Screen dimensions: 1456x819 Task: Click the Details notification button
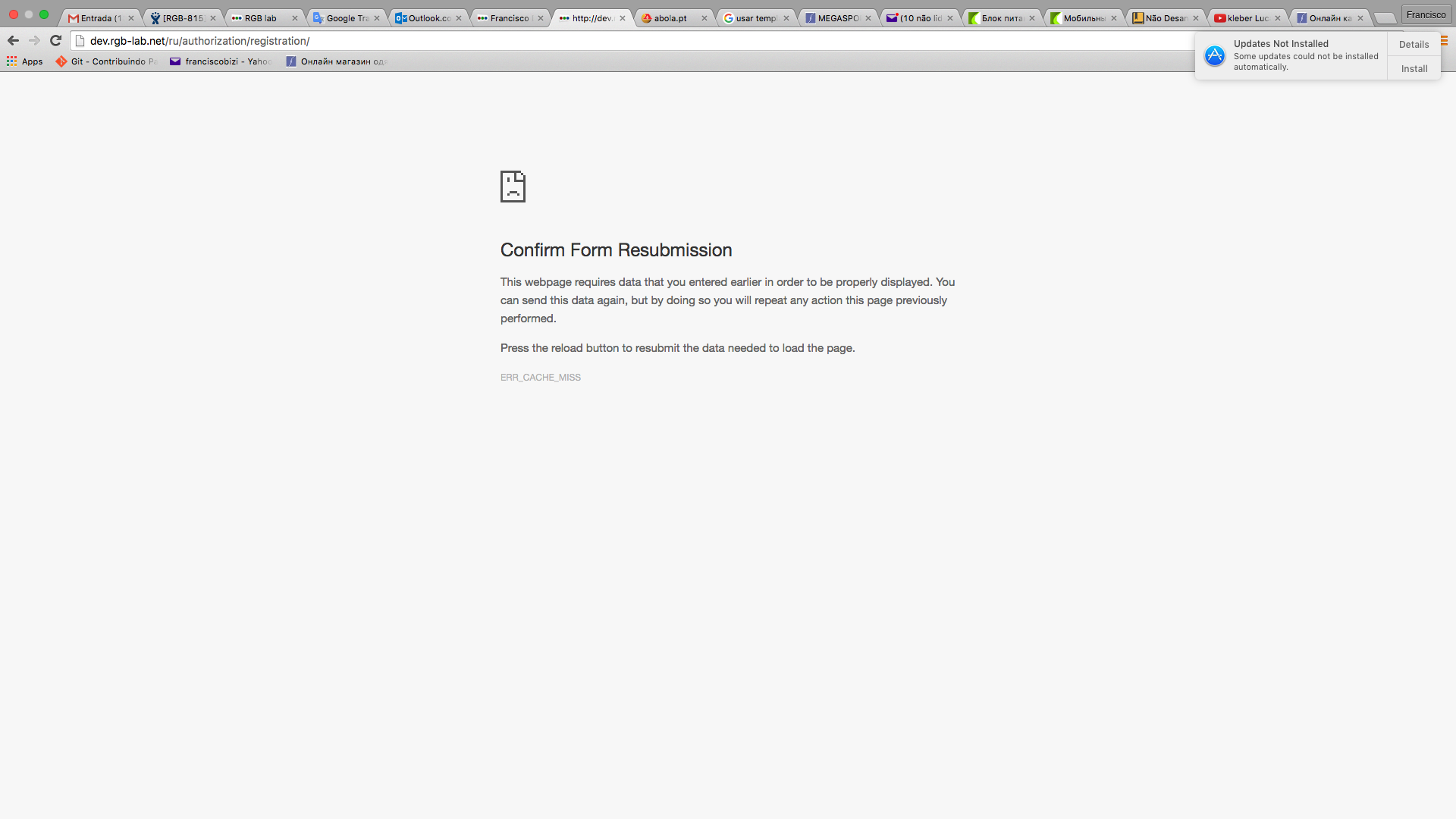pyautogui.click(x=1414, y=45)
